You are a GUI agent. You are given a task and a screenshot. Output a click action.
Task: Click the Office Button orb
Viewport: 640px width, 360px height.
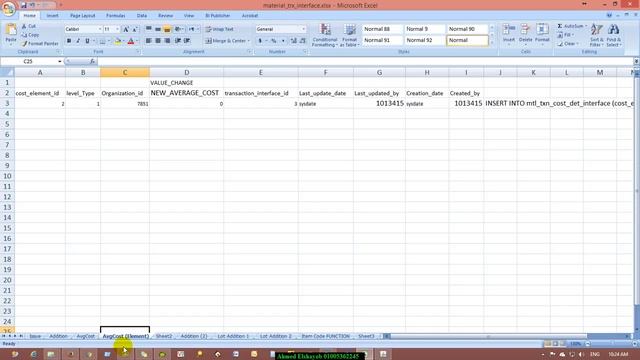[x=8, y=8]
